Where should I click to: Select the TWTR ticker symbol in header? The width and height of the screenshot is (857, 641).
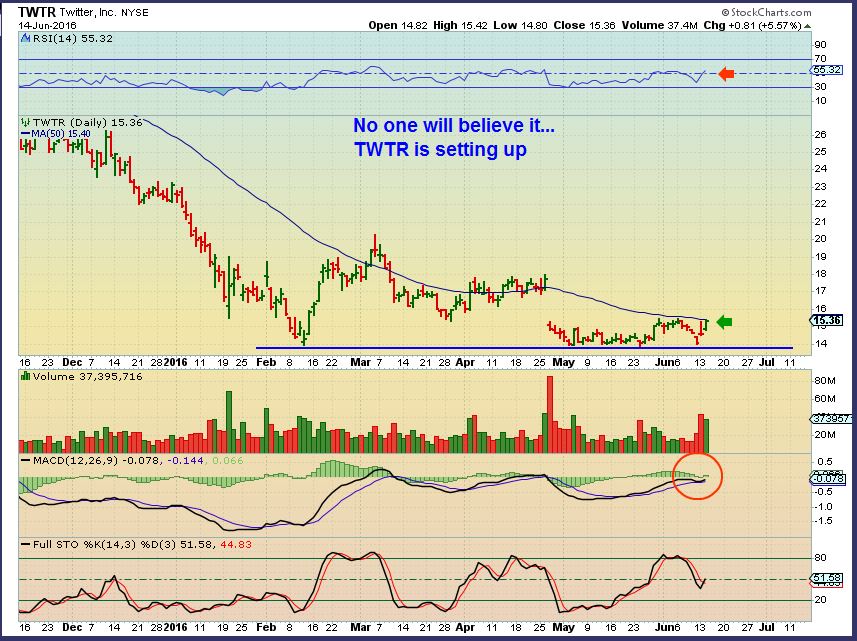(x=37, y=12)
